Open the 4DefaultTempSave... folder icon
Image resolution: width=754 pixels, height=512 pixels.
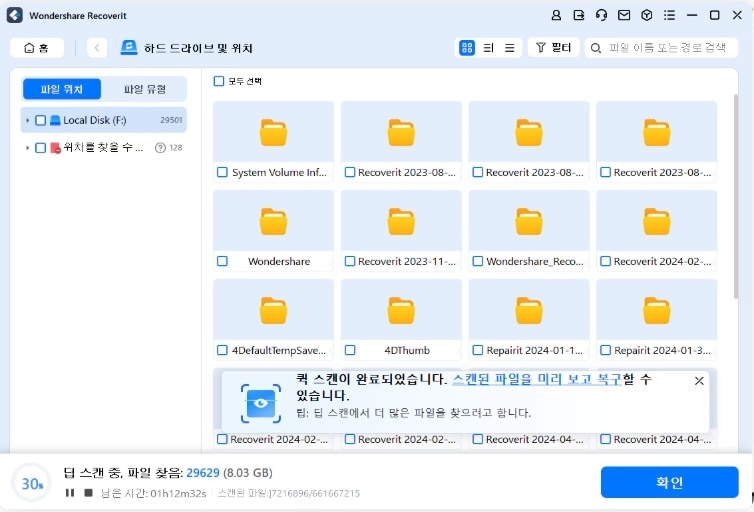(274, 311)
